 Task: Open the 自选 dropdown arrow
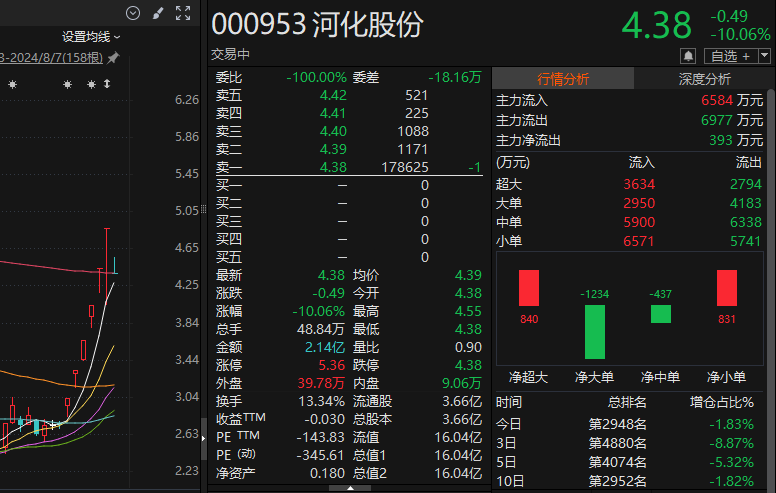tap(764, 56)
